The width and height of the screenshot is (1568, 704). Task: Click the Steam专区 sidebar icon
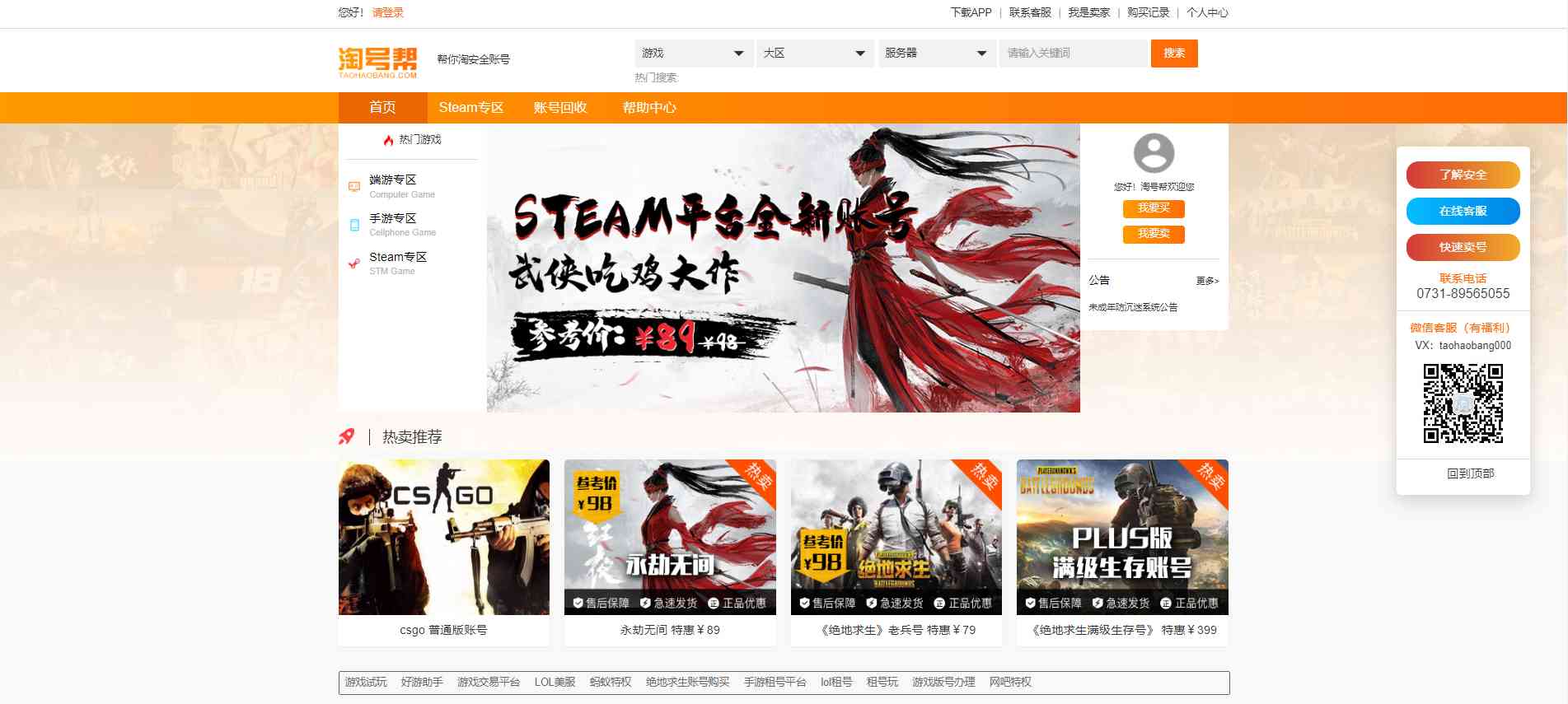[354, 263]
